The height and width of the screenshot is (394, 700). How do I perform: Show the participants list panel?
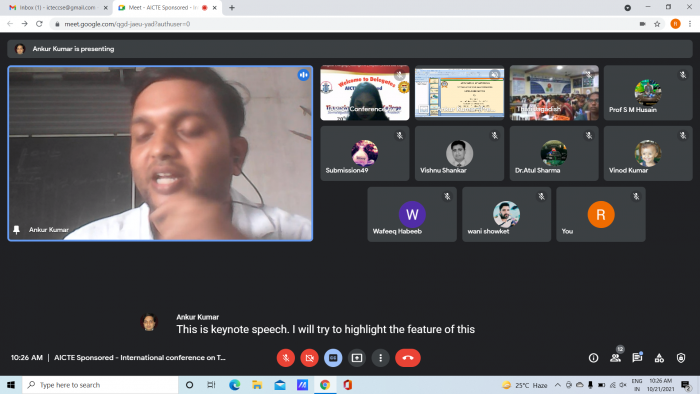pos(616,358)
